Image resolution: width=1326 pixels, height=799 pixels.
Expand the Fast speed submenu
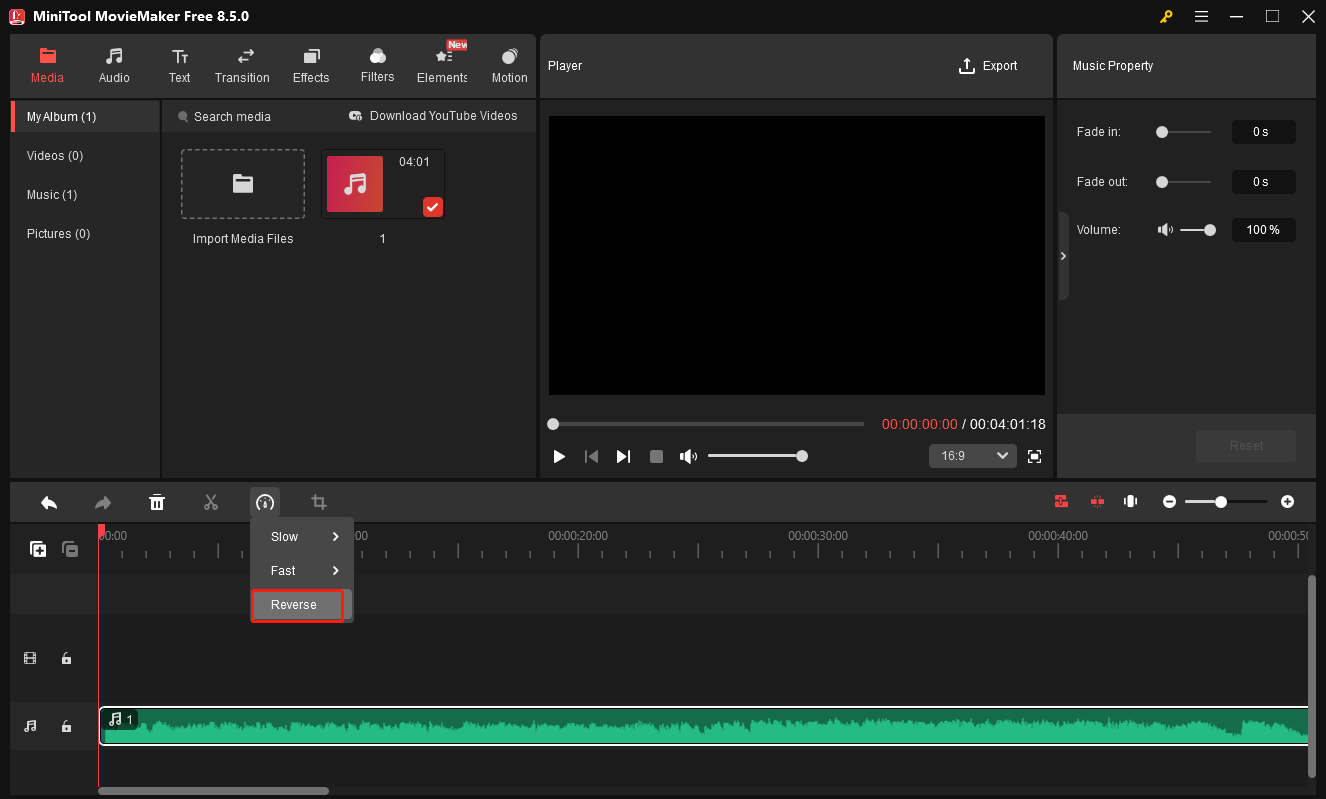[x=295, y=570]
